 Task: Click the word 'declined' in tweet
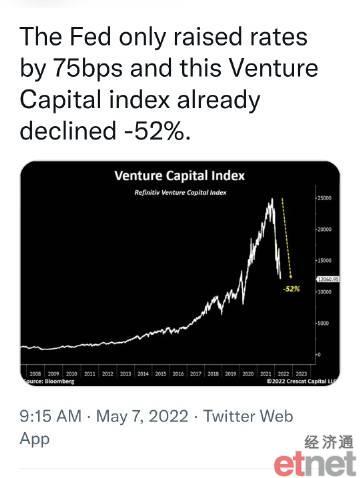coord(68,130)
